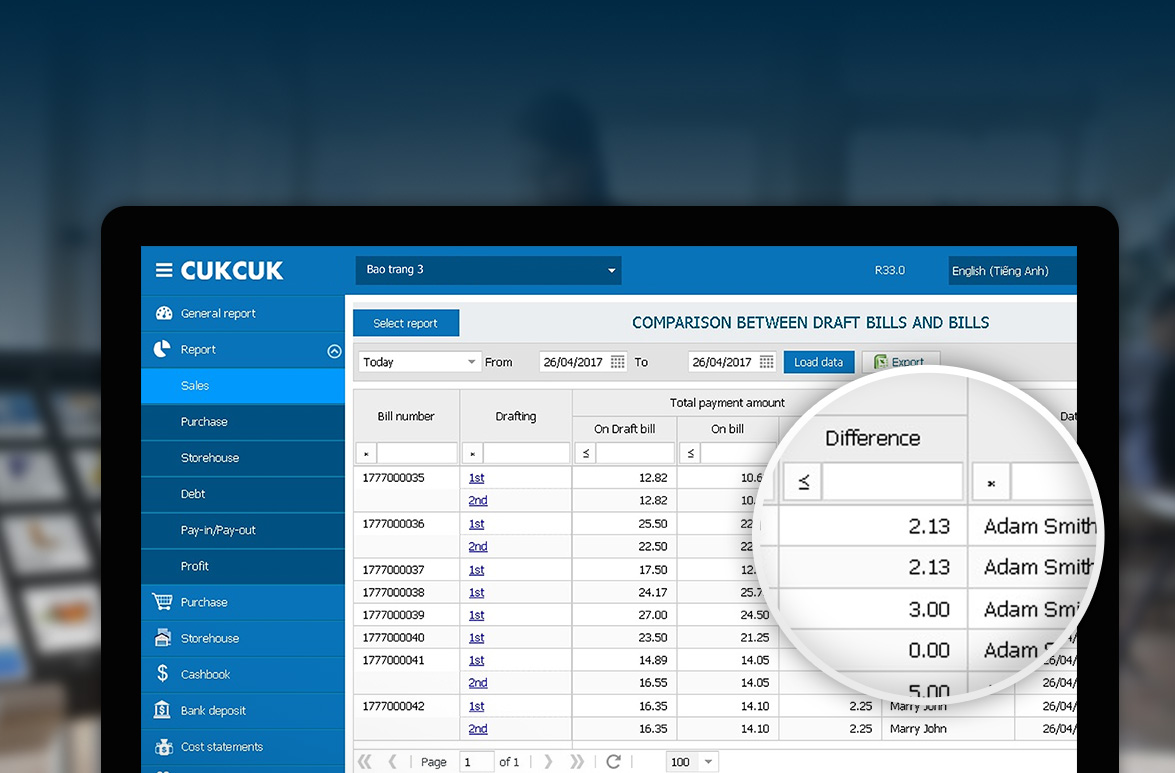Screen dimensions: 1175x773
Task: Click the Cashbook dollar sign icon
Action: click(163, 673)
